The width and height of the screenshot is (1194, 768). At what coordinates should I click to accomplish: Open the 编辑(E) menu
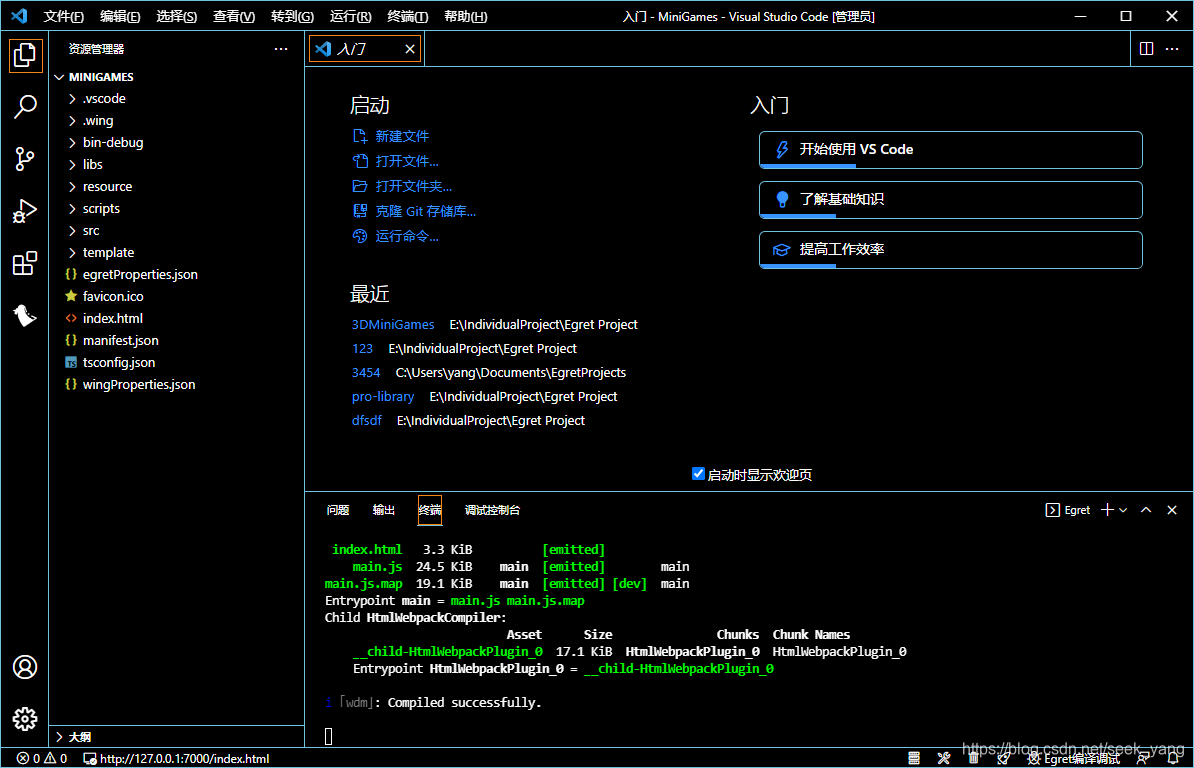tap(120, 16)
